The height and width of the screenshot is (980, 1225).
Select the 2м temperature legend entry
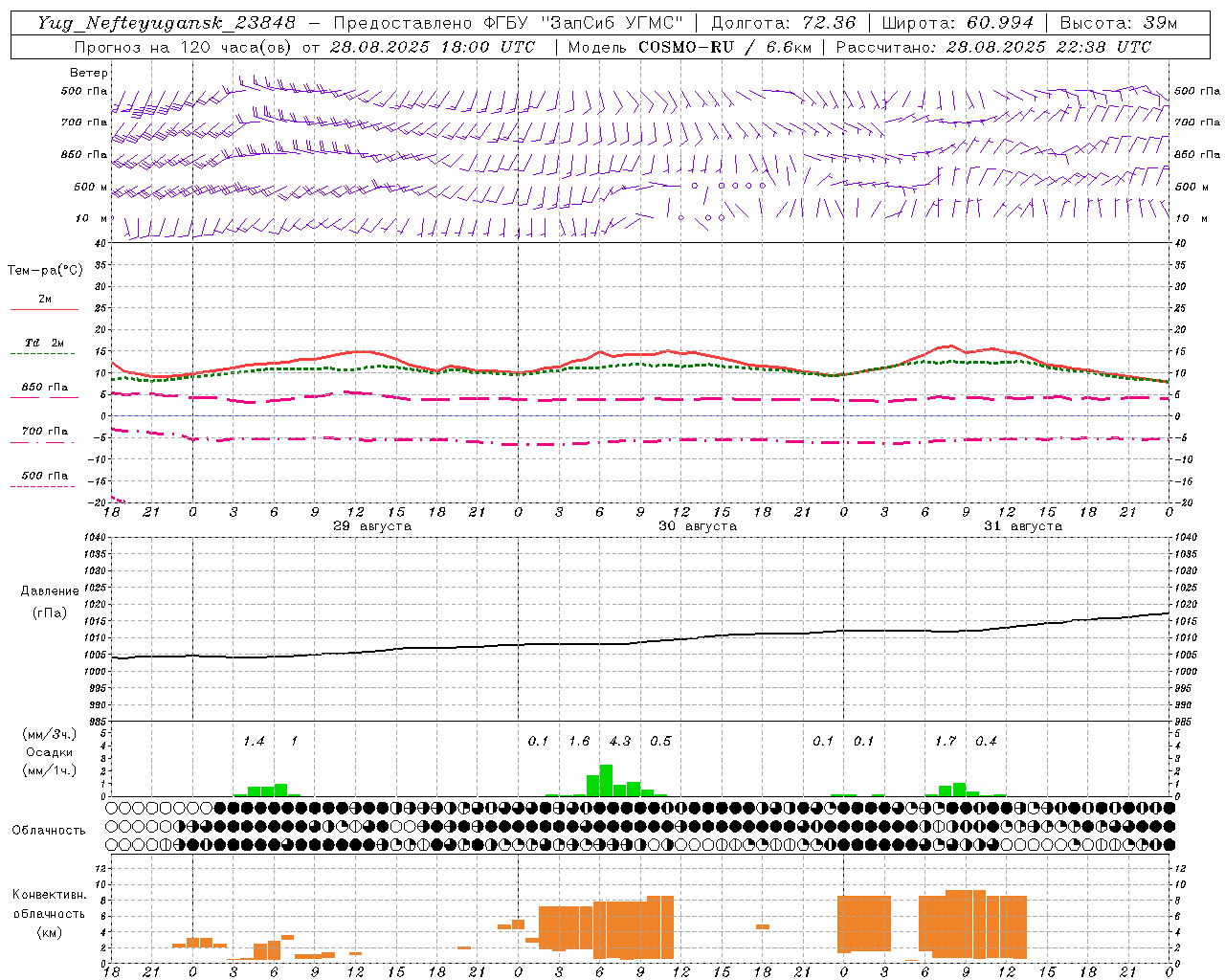tap(44, 301)
